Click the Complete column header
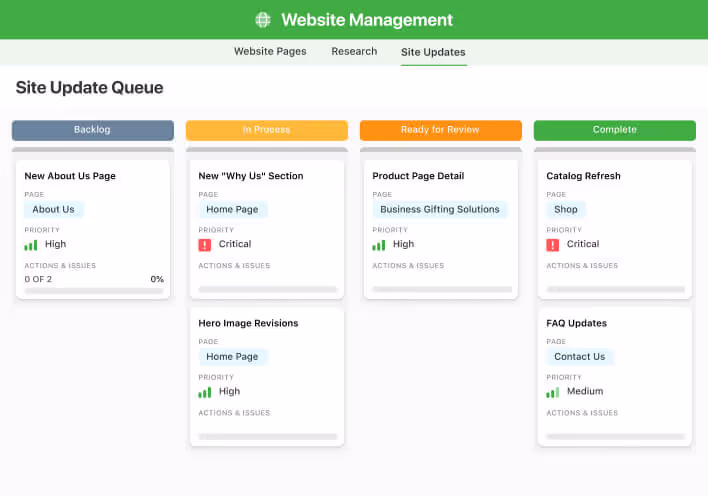The width and height of the screenshot is (708, 496). coord(614,130)
